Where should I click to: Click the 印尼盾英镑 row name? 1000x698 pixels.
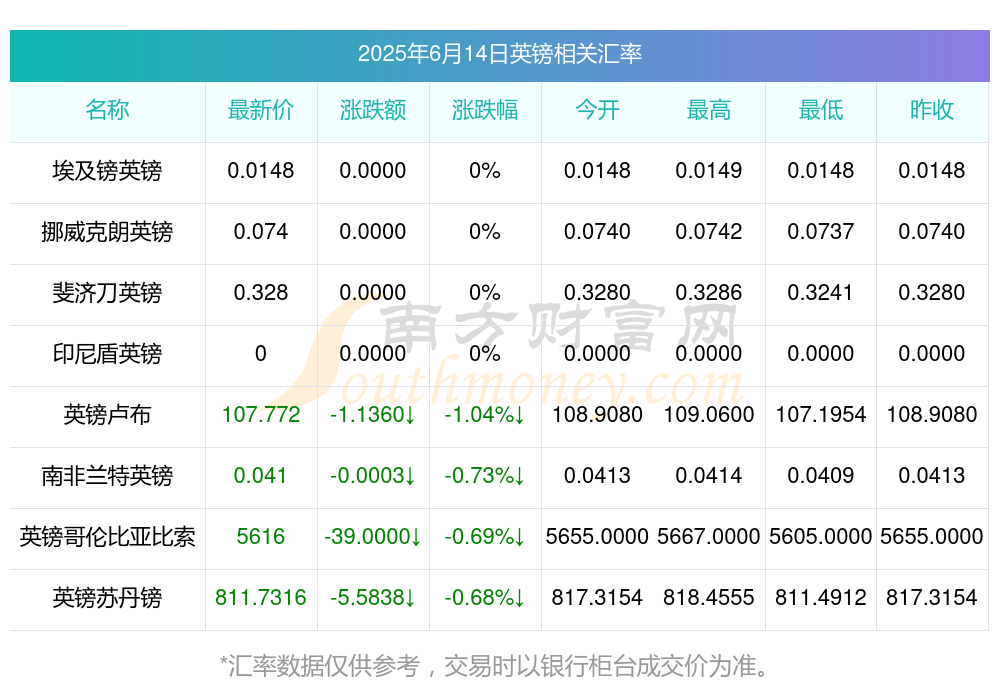point(107,353)
